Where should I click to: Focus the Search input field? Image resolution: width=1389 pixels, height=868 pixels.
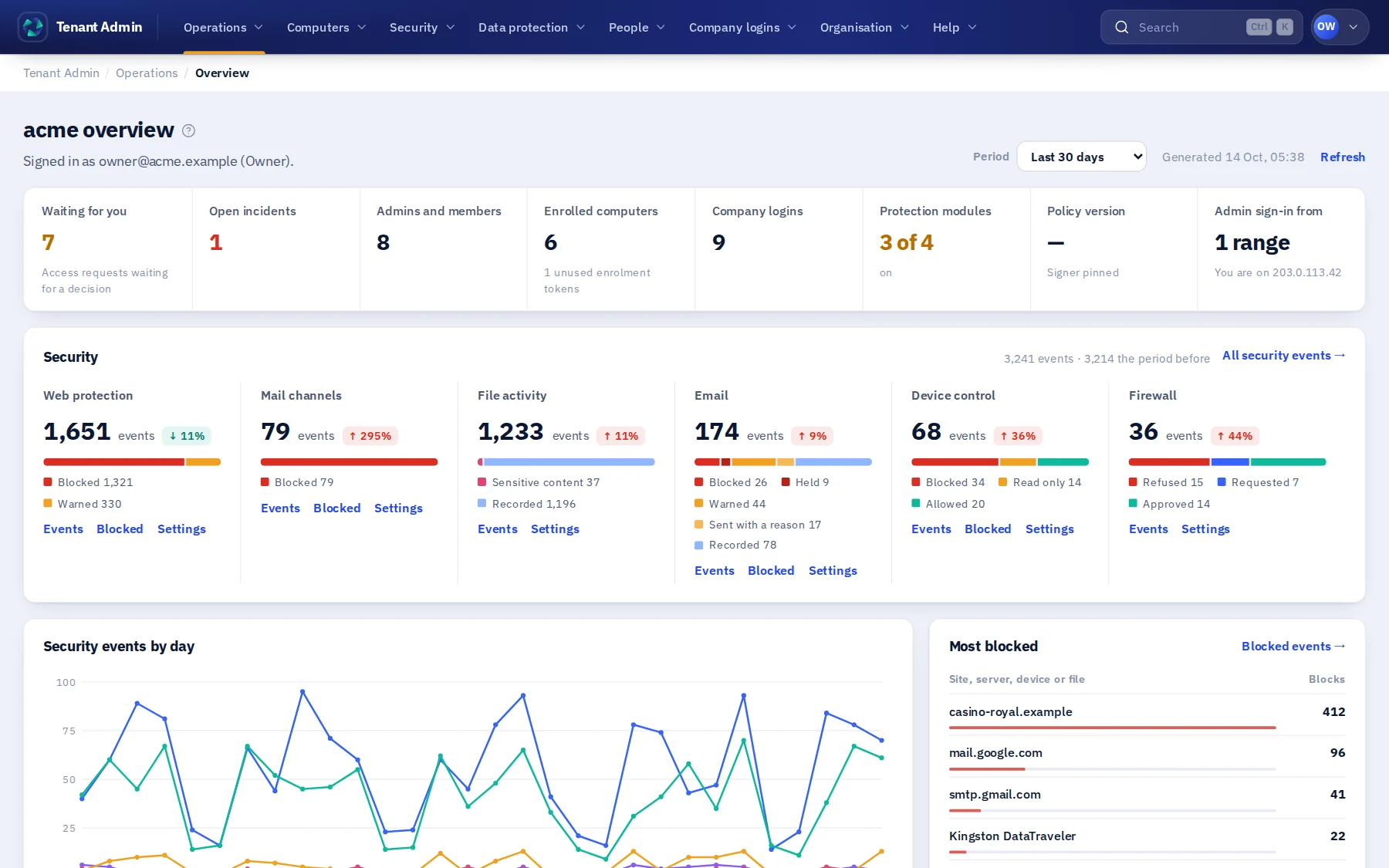[x=1201, y=27]
